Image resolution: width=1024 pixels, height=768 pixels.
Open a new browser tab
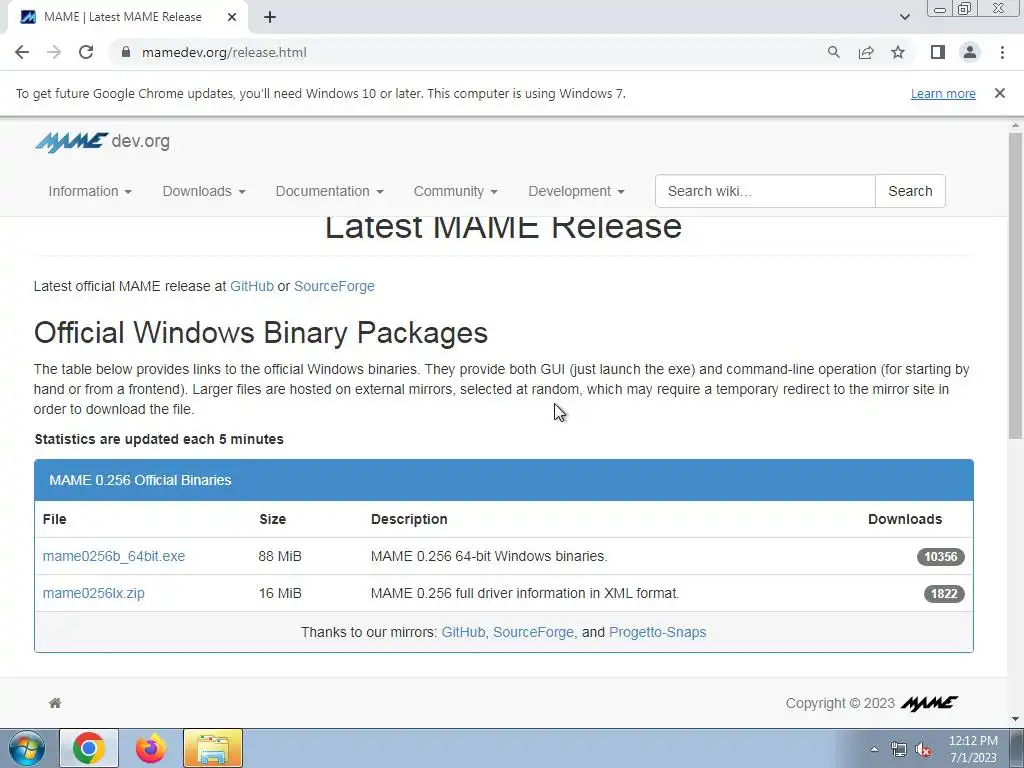[270, 17]
